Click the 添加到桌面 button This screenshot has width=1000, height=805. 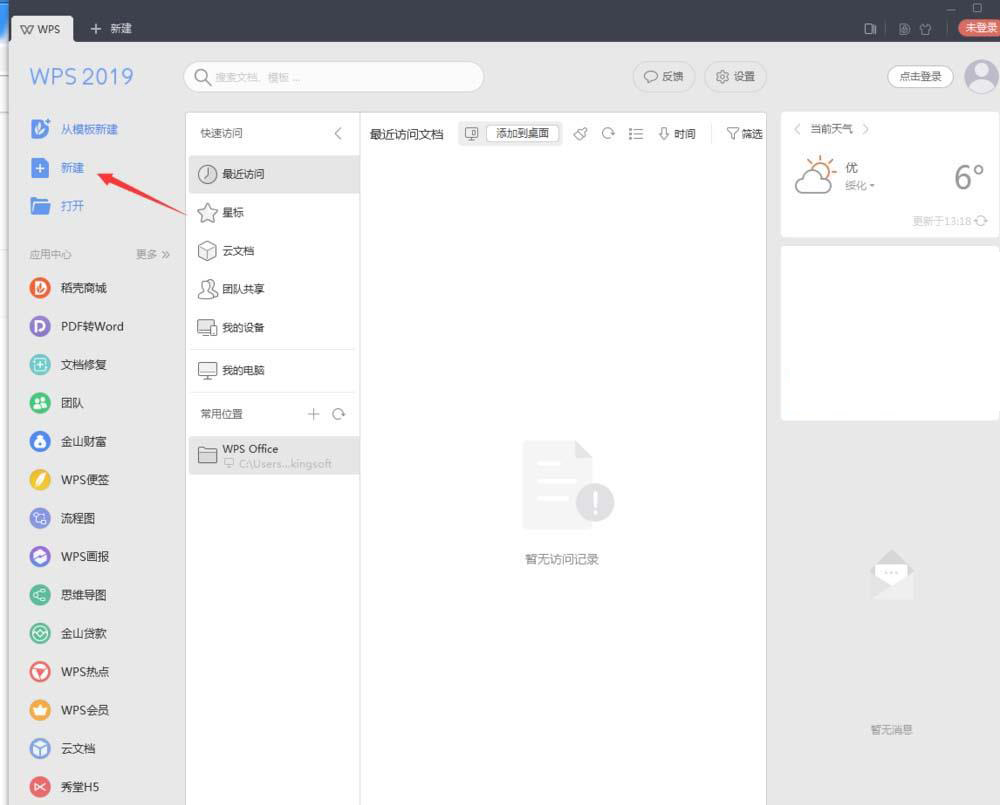[522, 133]
